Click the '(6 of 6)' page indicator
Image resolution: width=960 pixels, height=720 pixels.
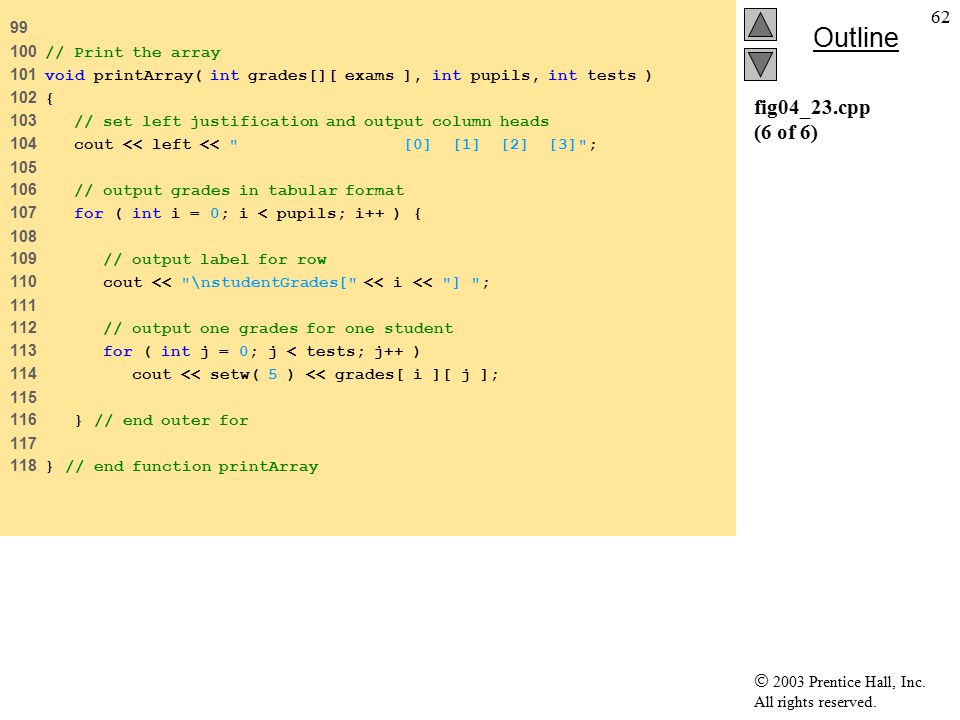point(786,132)
